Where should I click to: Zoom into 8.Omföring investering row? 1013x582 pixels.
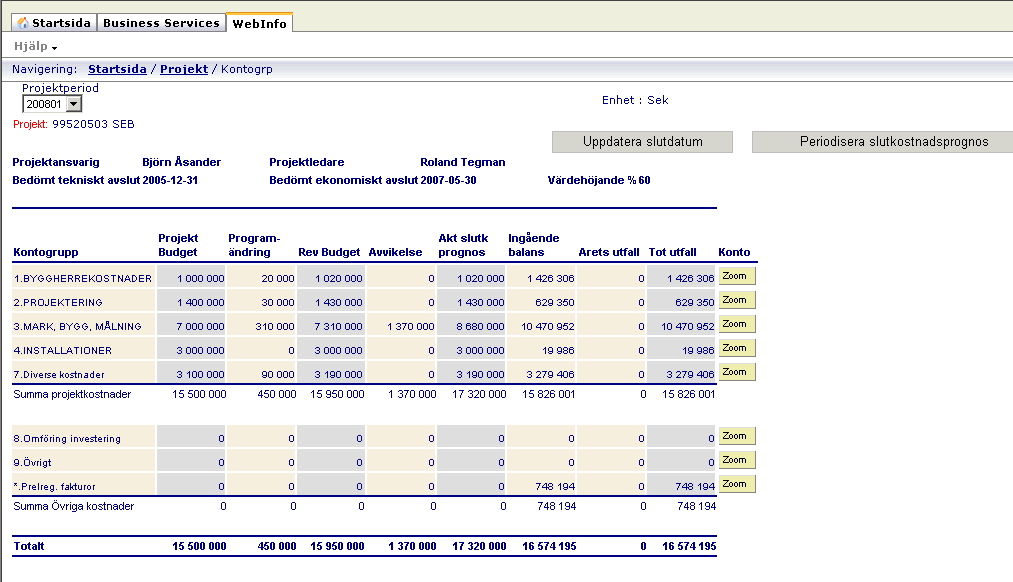click(736, 436)
